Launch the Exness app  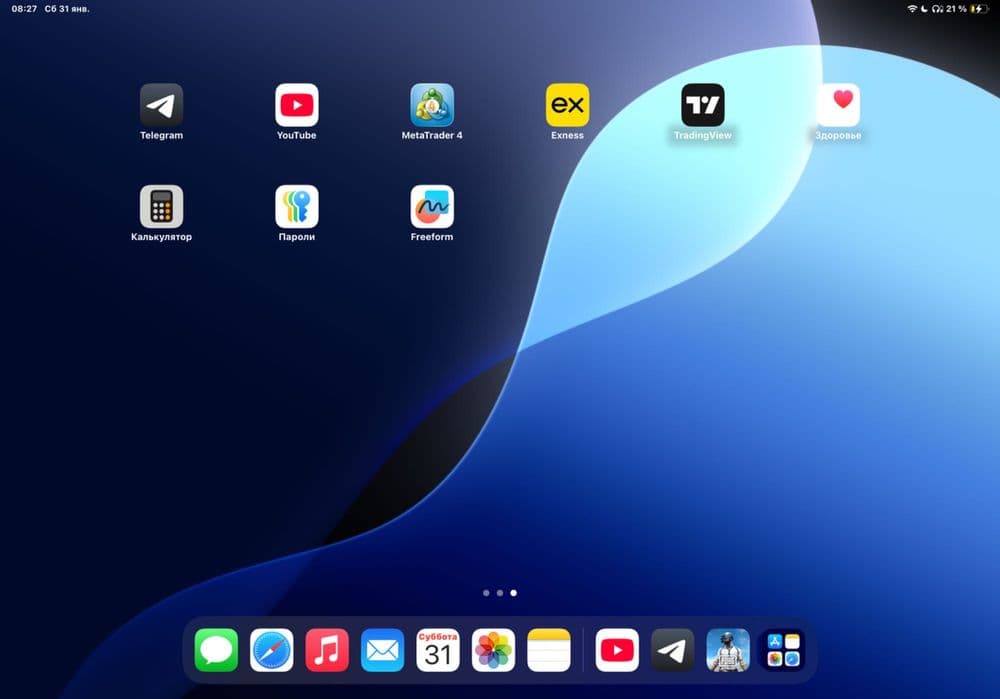coord(567,105)
